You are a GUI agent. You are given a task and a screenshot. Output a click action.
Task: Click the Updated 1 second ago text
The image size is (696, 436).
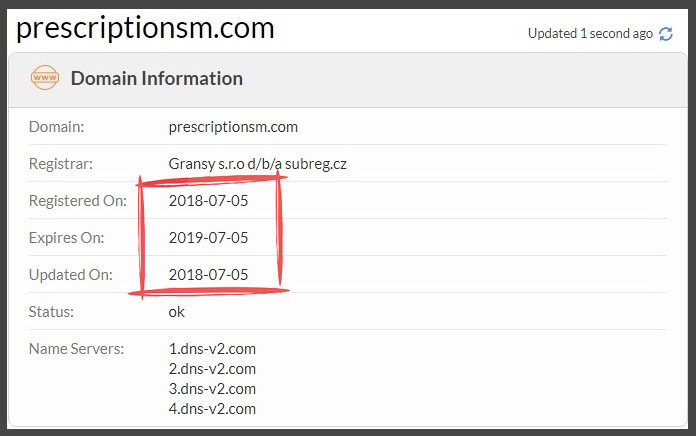coord(590,34)
